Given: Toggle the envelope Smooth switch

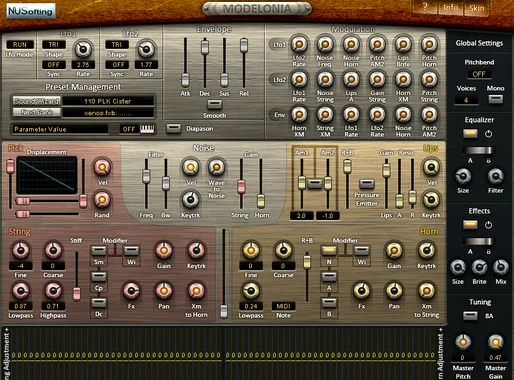Looking at the screenshot, I should [214, 105].
